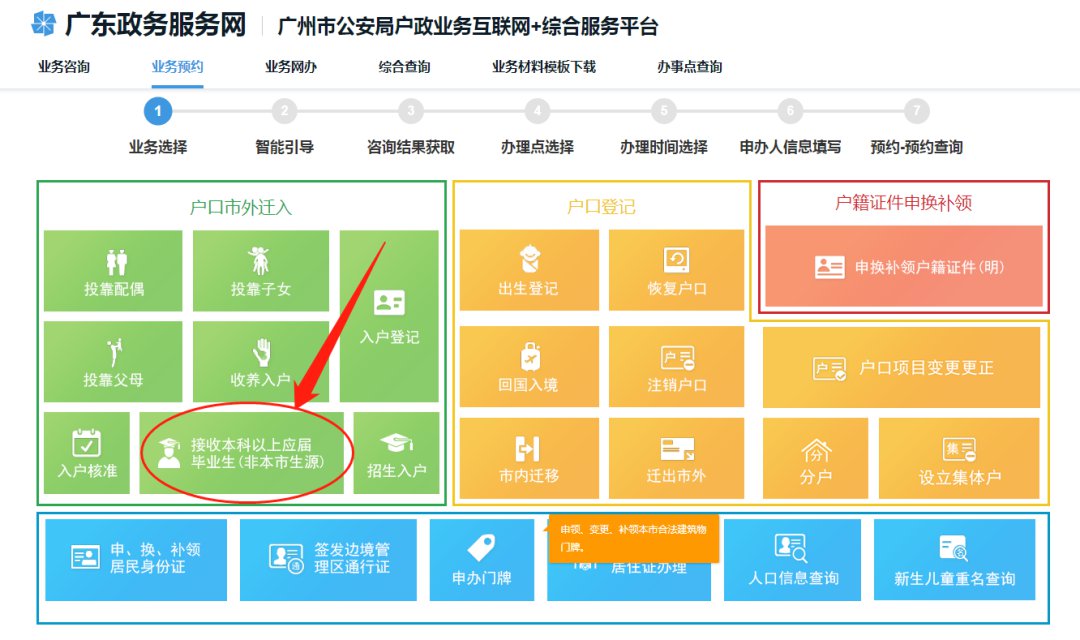Open the 出生登记 registration service
This screenshot has height=640, width=1080.
[528, 270]
